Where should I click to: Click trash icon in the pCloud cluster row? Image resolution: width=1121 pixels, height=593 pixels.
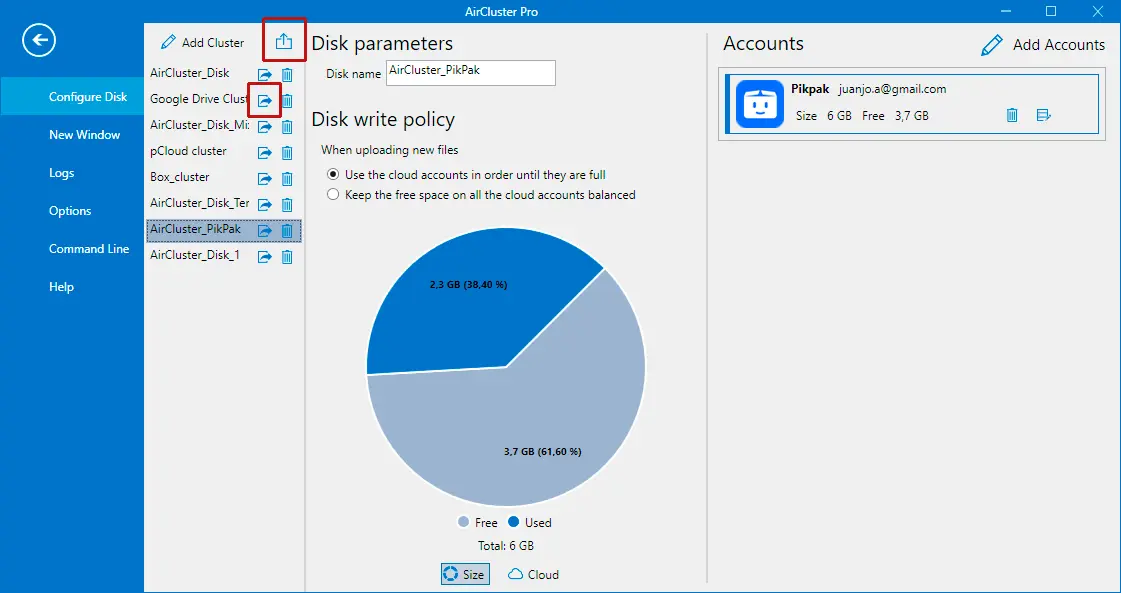tap(287, 152)
